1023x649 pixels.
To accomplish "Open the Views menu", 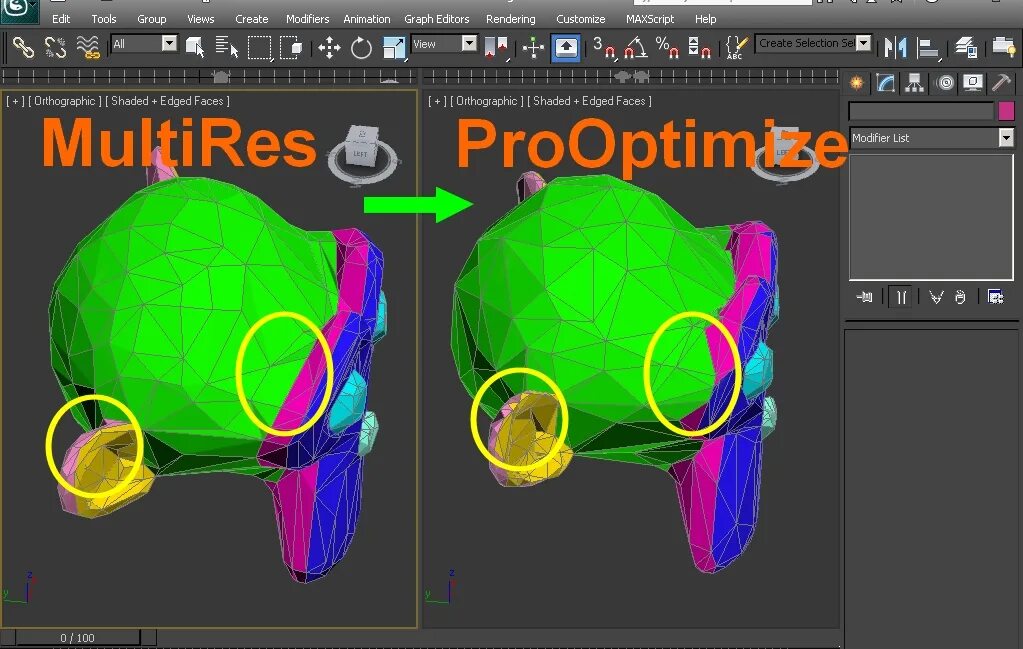I will click(200, 19).
